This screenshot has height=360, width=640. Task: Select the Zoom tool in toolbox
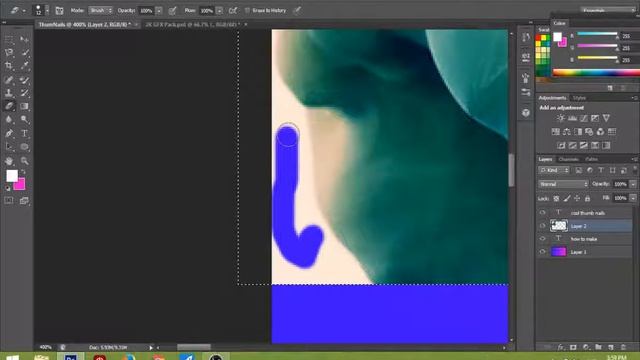pyautogui.click(x=24, y=161)
